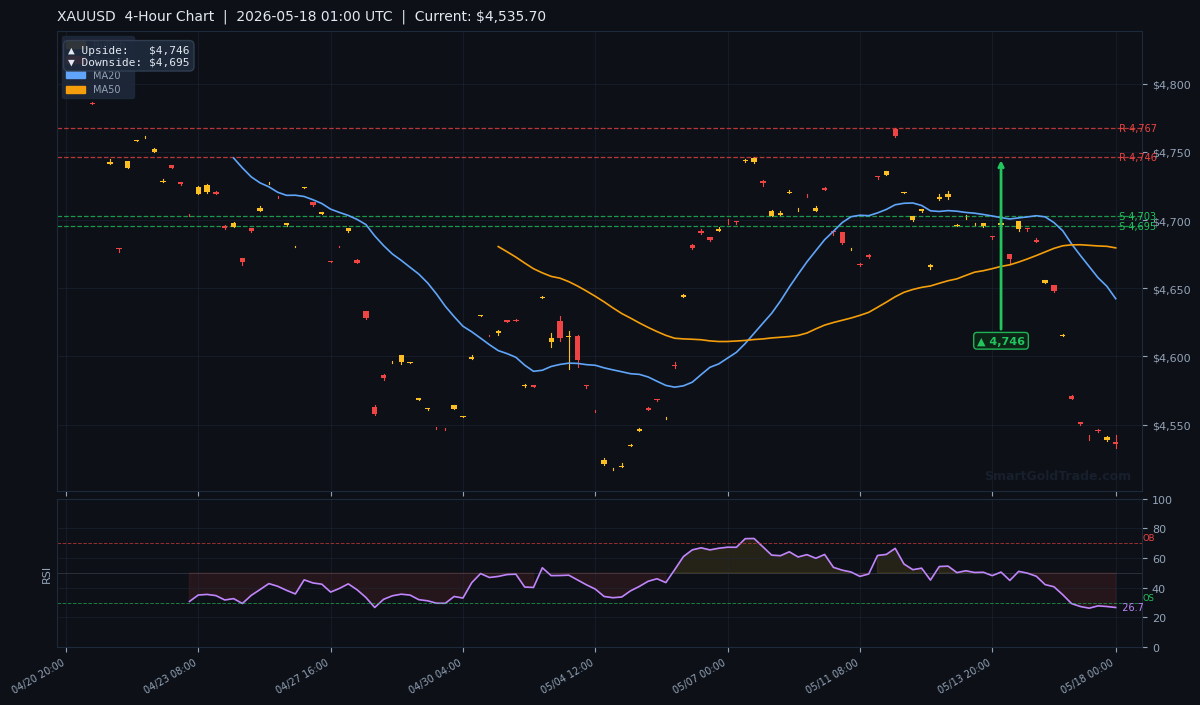Click the 04/30 04:00 date label
This screenshot has width=1200, height=705.
(435, 677)
